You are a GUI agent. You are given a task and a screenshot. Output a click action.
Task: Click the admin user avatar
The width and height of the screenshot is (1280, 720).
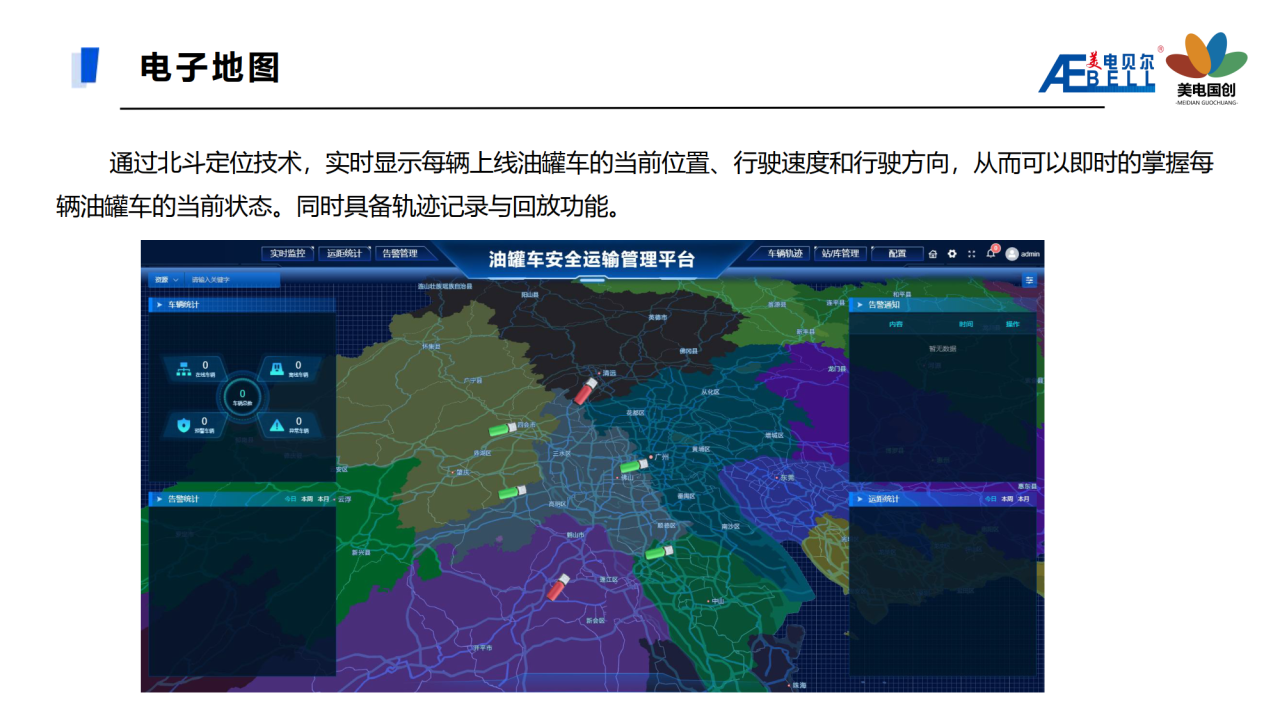click(x=1012, y=254)
